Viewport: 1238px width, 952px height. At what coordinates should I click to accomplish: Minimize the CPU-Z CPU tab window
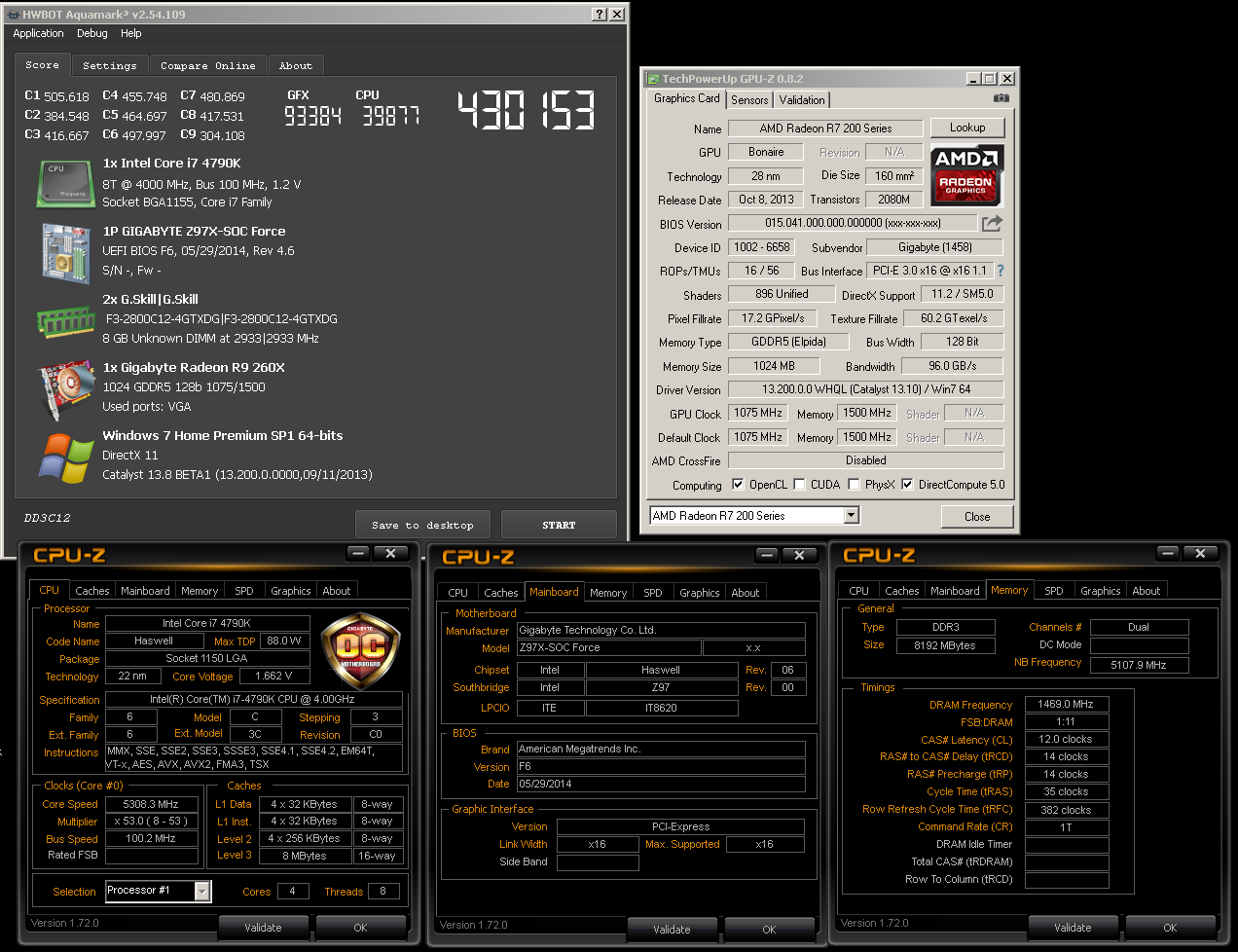(358, 553)
